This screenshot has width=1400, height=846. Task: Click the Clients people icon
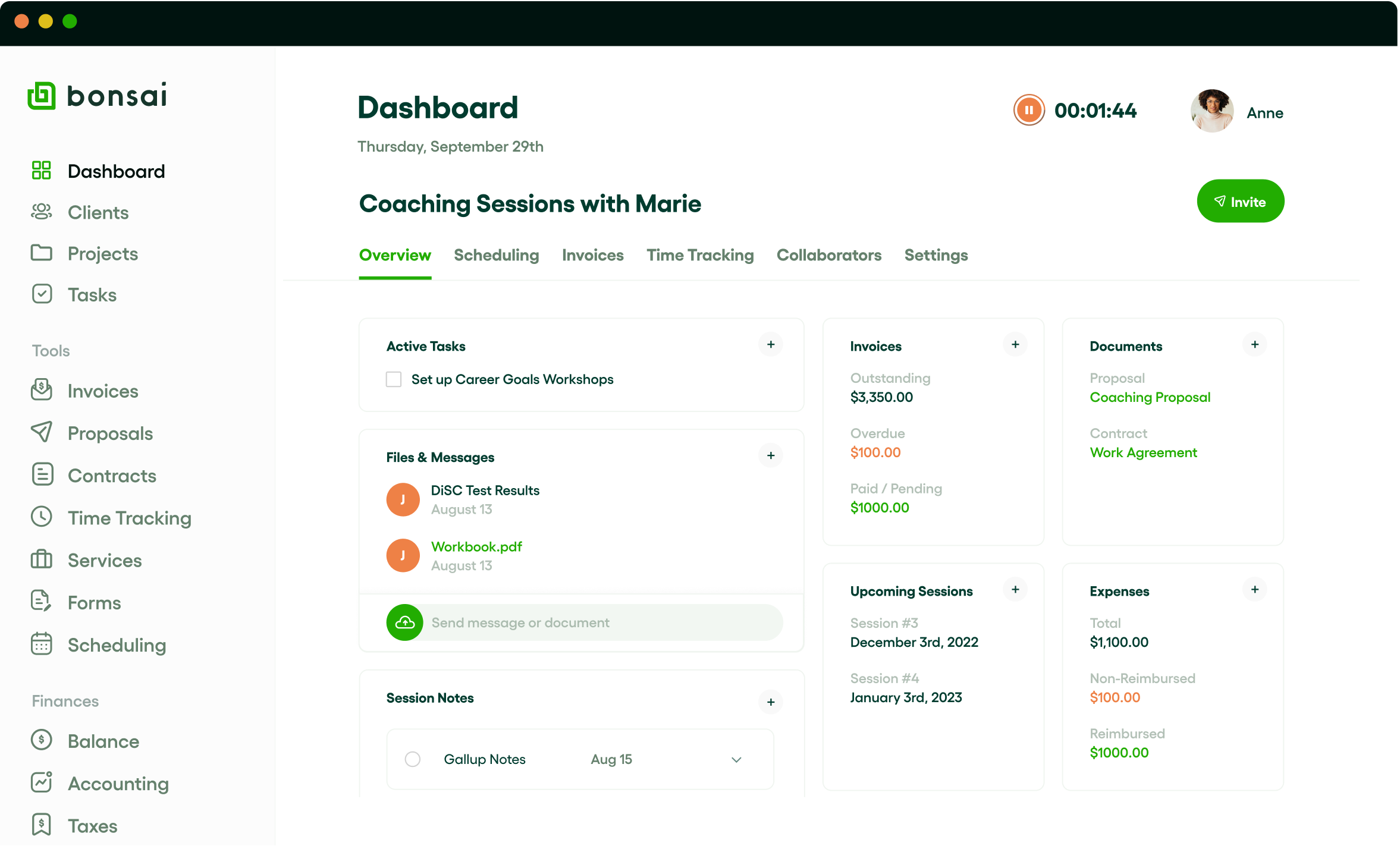pos(42,212)
